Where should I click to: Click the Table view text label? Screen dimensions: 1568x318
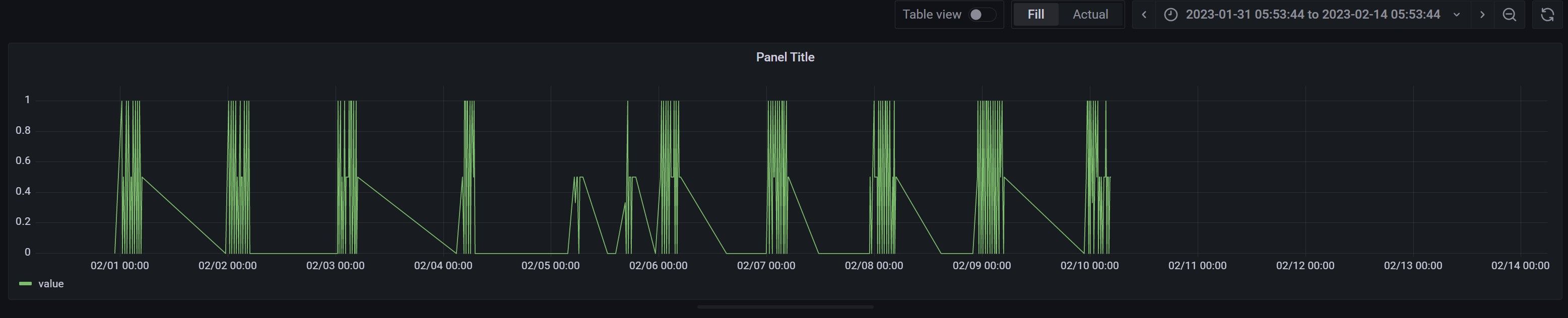point(931,15)
